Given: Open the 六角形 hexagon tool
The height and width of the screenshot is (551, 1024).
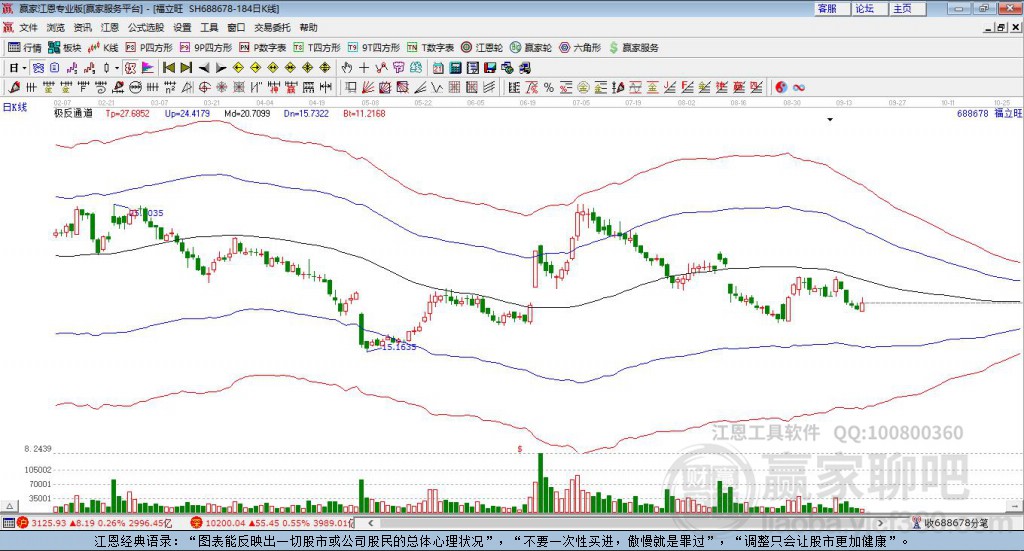Looking at the screenshot, I should pos(580,48).
